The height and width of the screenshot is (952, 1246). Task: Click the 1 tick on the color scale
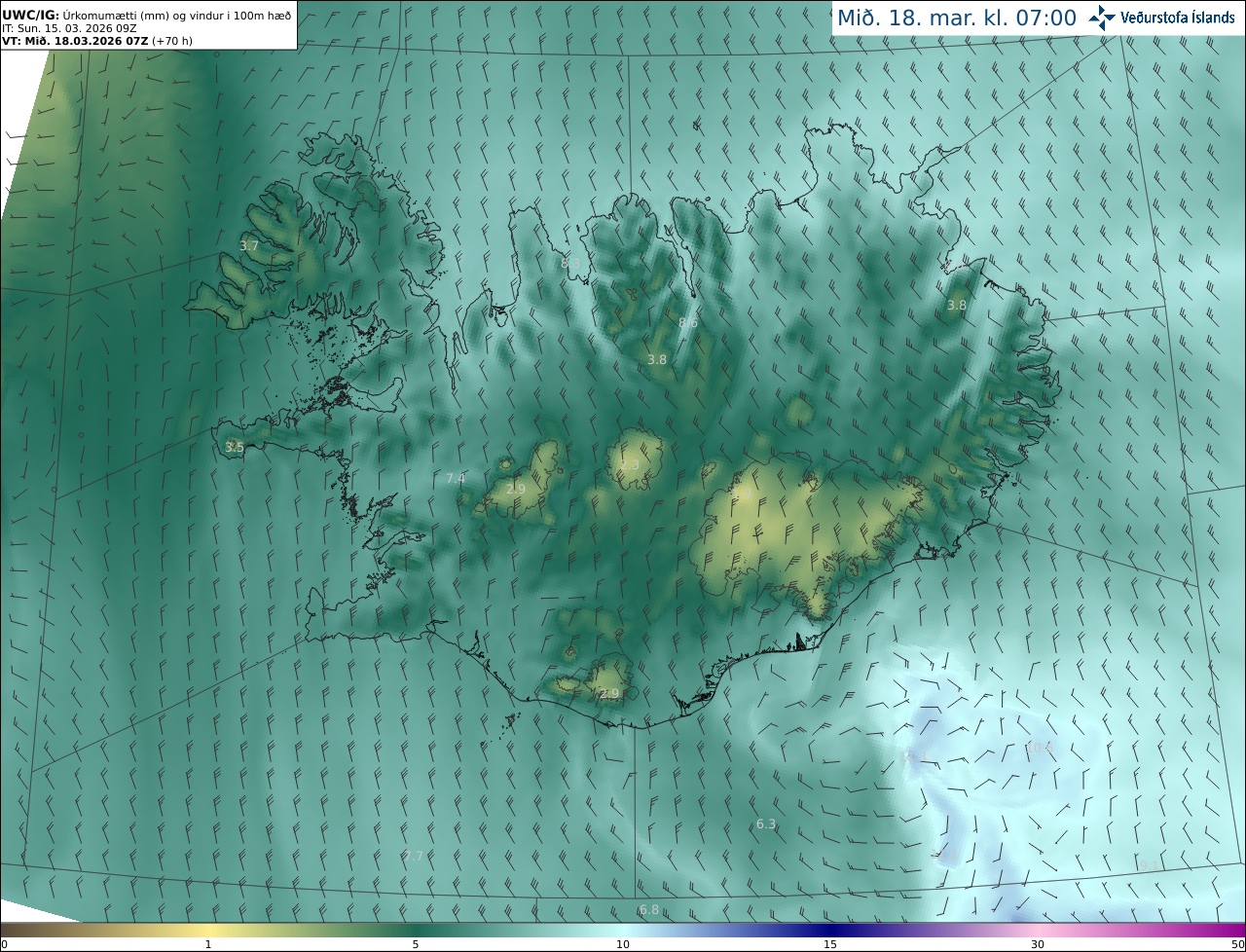click(x=208, y=944)
